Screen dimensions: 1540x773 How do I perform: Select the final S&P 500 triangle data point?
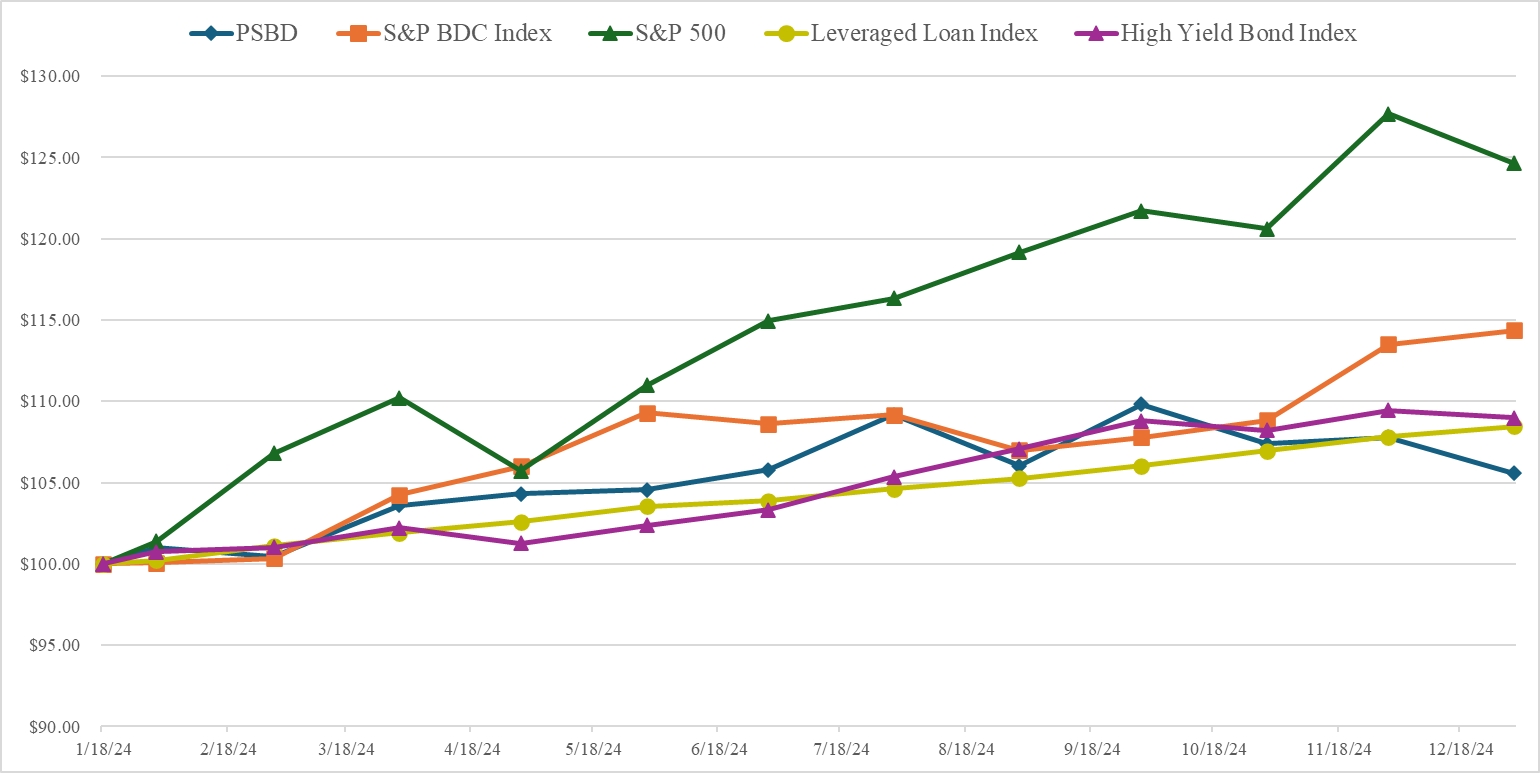[1513, 163]
